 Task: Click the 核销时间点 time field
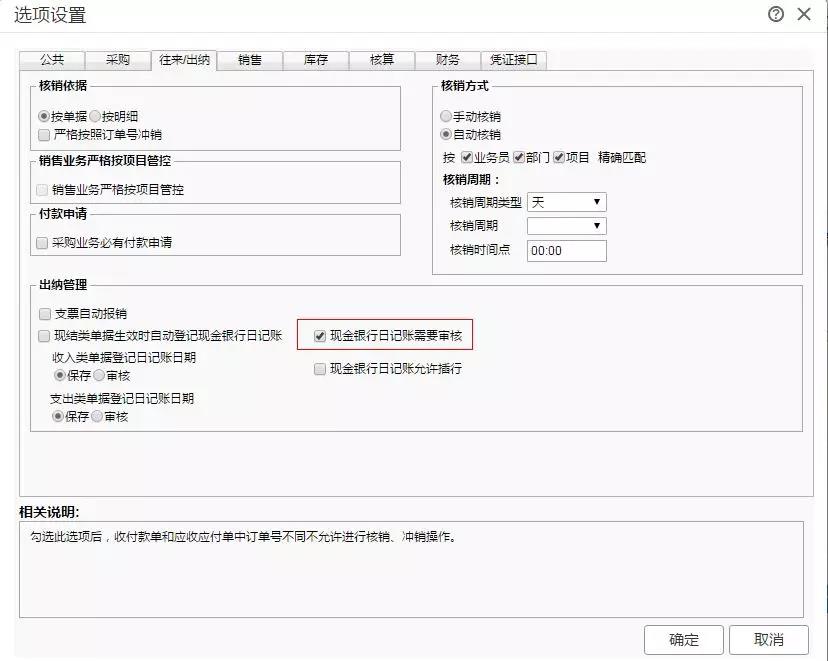[x=566, y=251]
